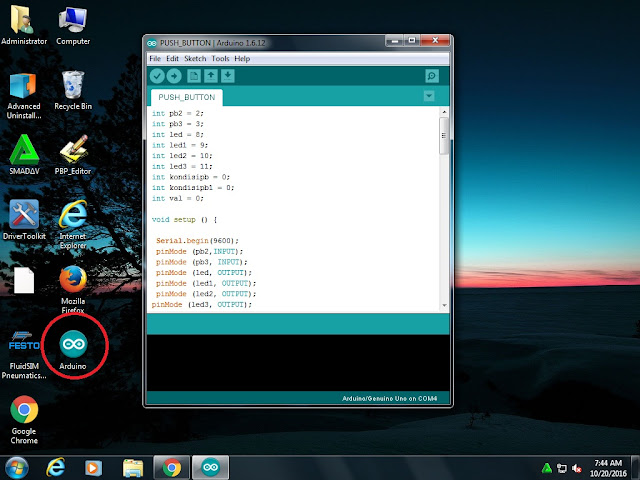The width and height of the screenshot is (640, 480).
Task: Open the Edit menu
Action: (x=172, y=59)
